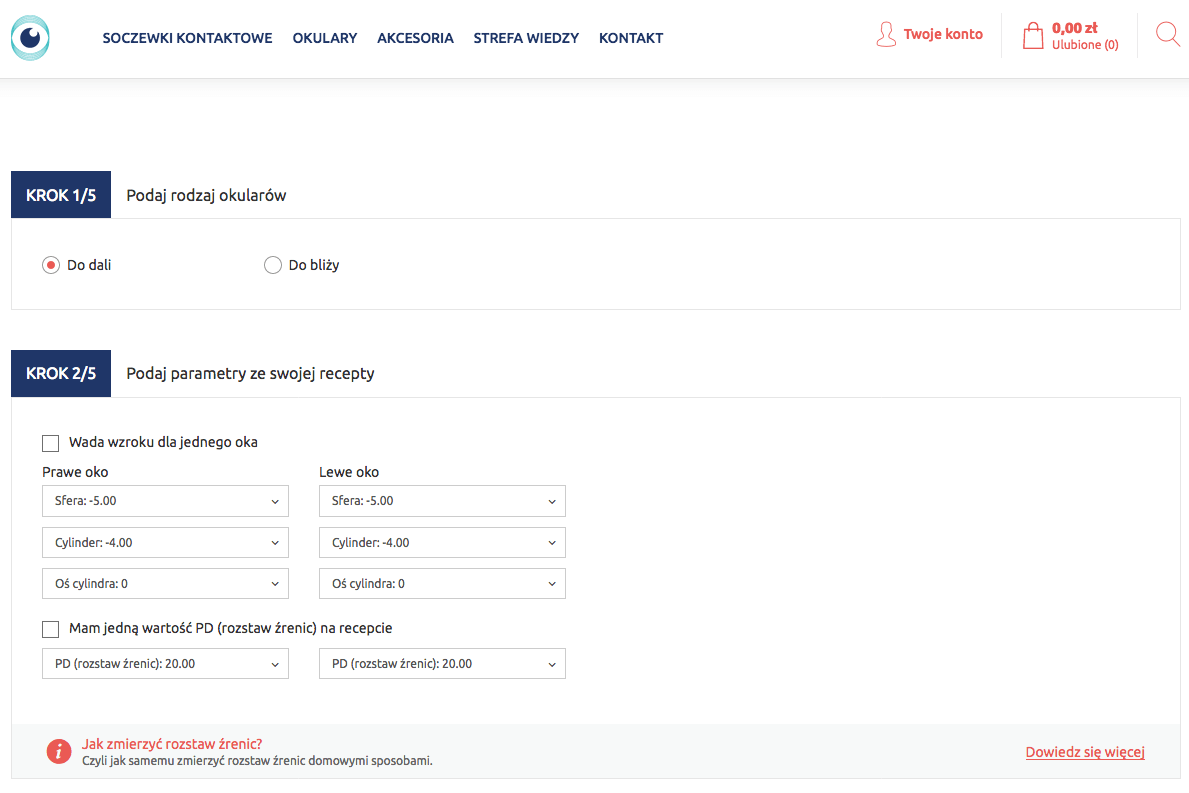
Task: Click the magnifying glass search icon
Action: (x=1167, y=35)
